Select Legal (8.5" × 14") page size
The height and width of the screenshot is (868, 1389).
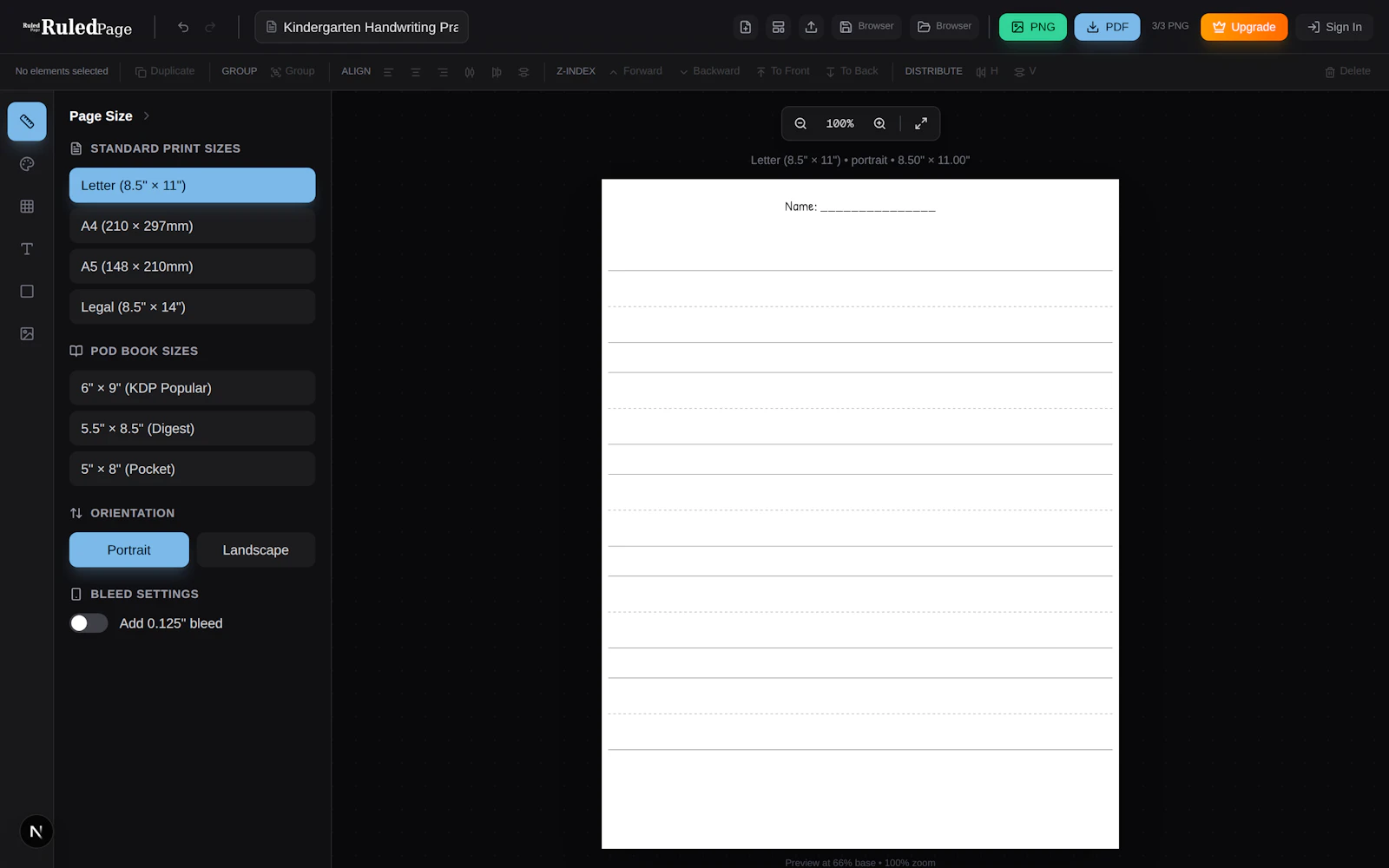(x=192, y=307)
